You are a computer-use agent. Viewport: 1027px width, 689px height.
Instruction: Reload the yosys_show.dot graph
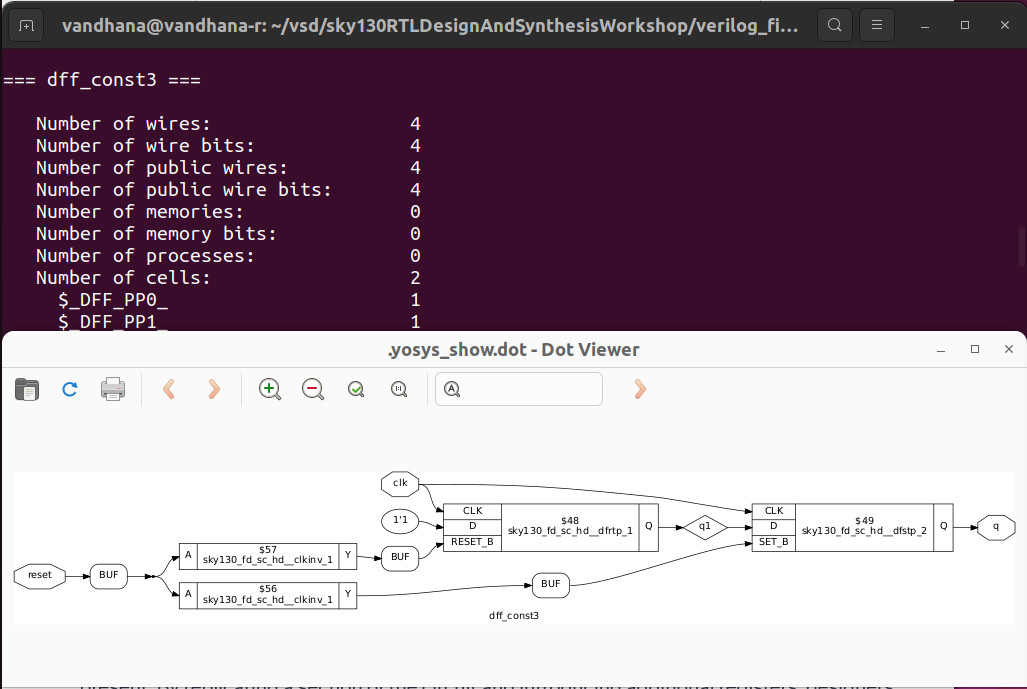(69, 389)
